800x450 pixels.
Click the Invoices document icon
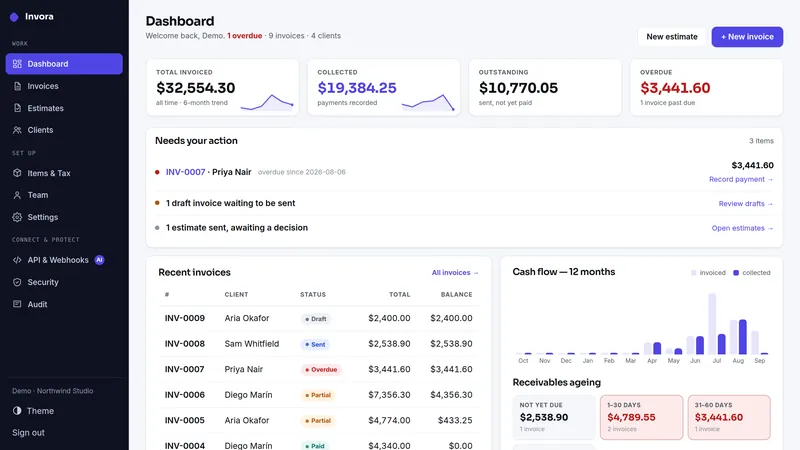(x=17, y=86)
